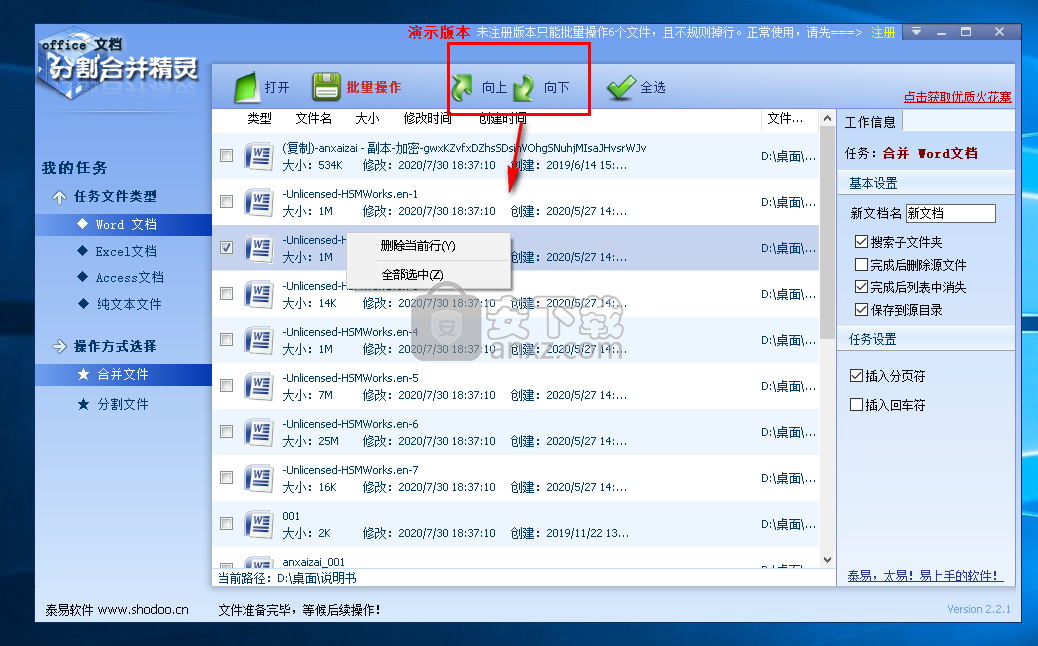Click the star icon beside 分割文件
Viewport: 1038px width, 646px height.
[x=83, y=404]
